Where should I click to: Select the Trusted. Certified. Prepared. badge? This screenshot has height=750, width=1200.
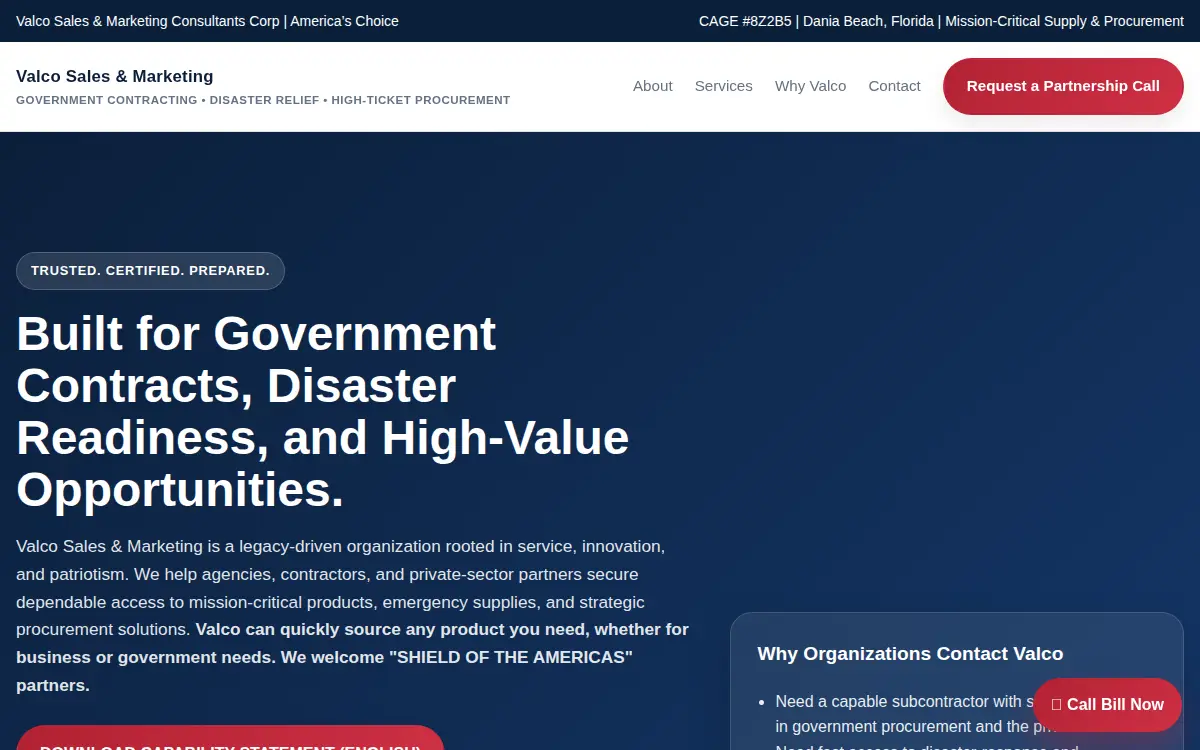pyautogui.click(x=150, y=271)
